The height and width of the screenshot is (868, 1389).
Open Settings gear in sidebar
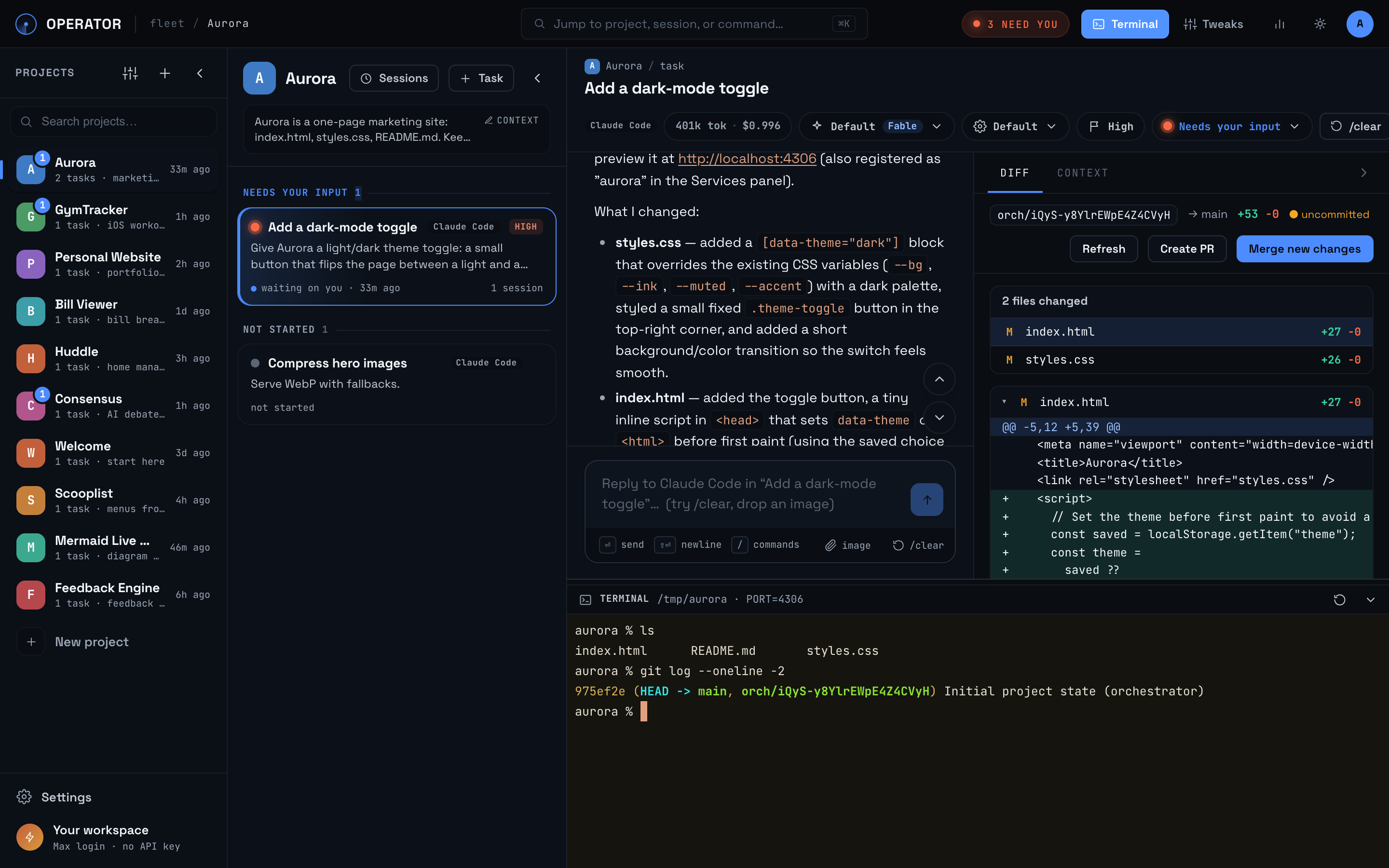54,797
